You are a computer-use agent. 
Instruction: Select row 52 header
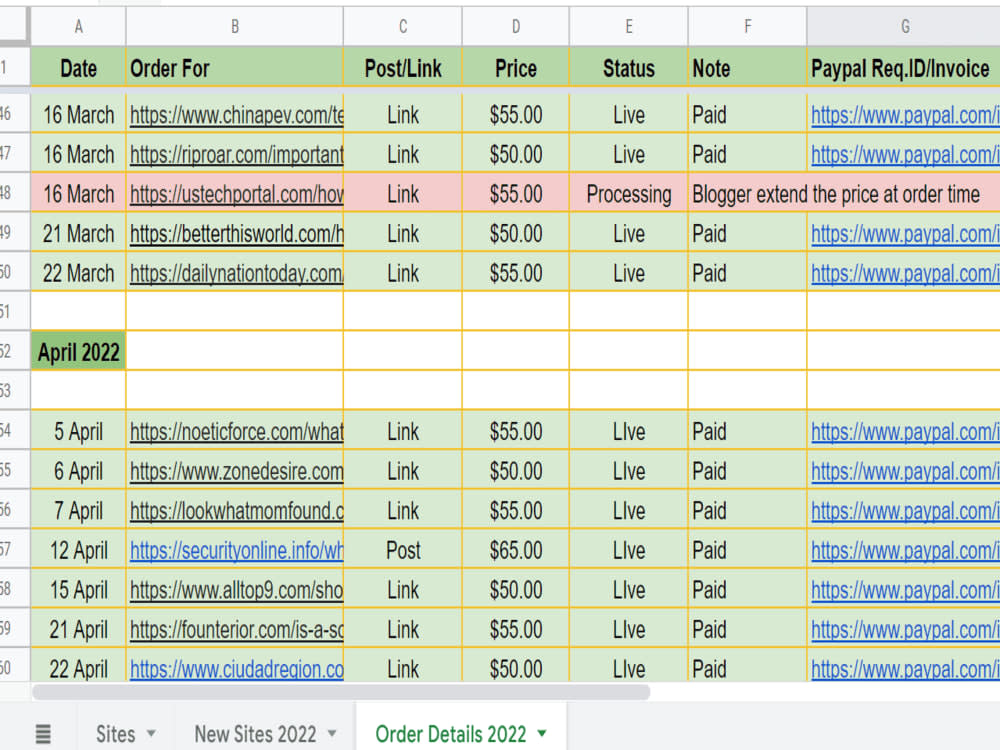pyautogui.click(x=14, y=351)
